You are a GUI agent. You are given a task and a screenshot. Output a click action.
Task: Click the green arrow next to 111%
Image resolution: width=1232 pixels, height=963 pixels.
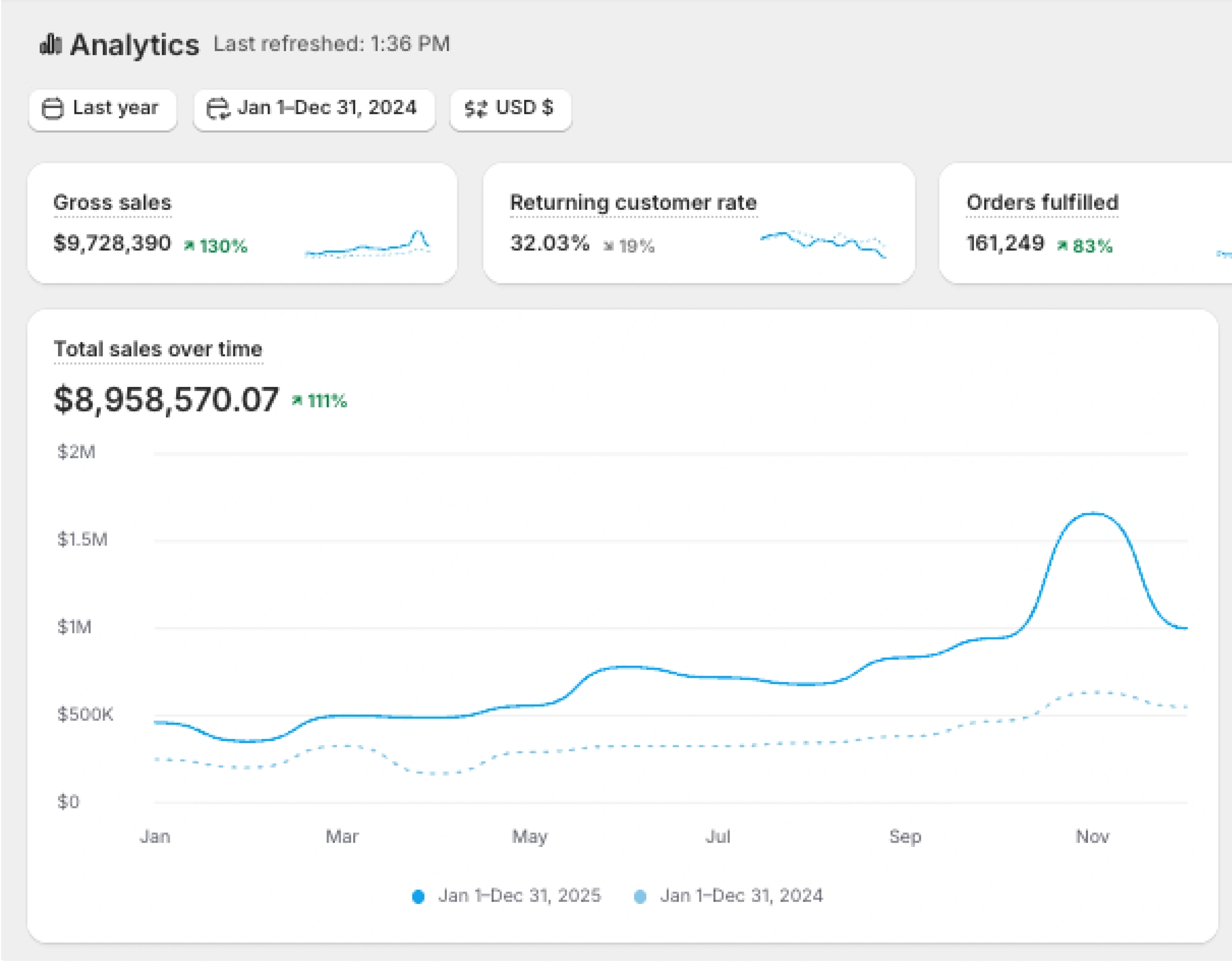pos(297,401)
